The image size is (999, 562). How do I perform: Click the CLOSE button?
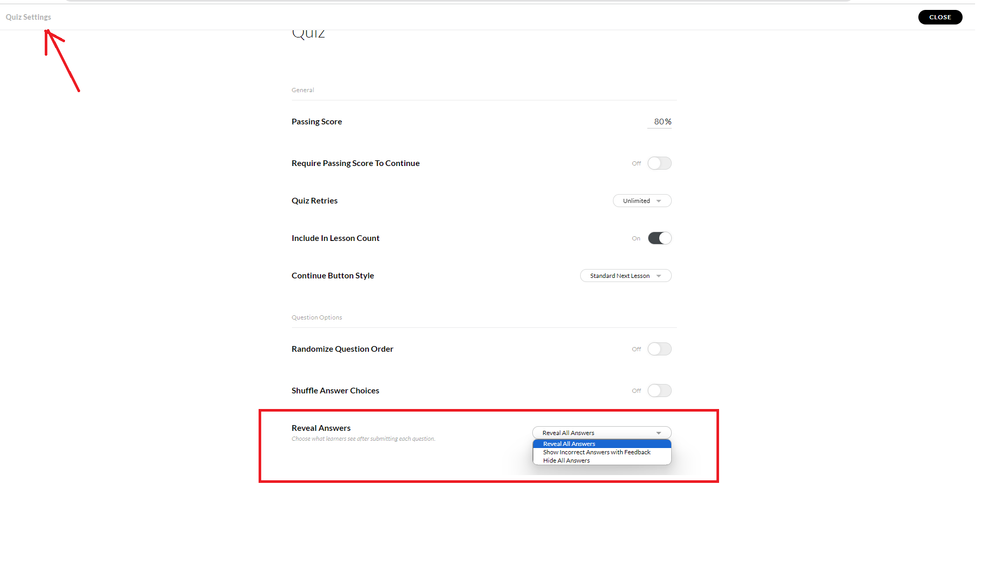coord(939,17)
